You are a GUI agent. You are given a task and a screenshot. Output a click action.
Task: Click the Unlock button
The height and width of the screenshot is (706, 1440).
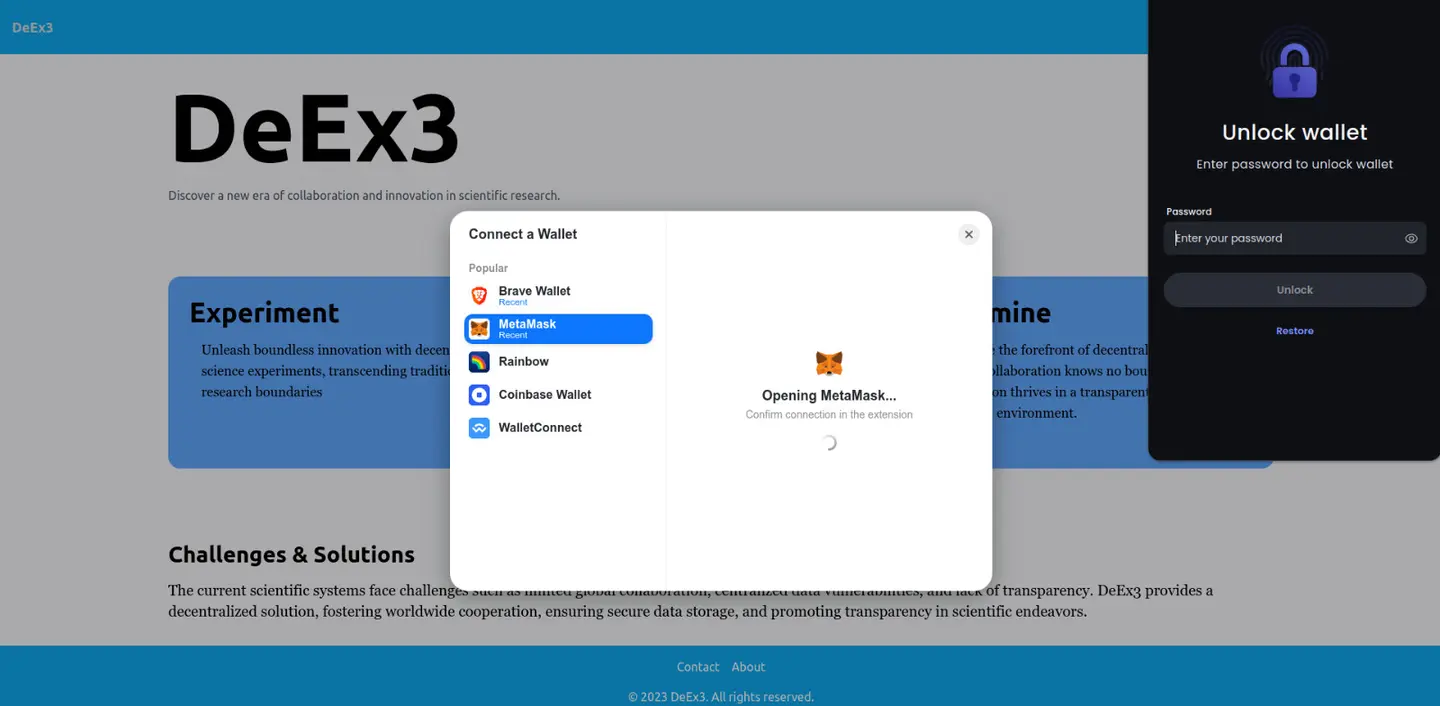click(1294, 290)
